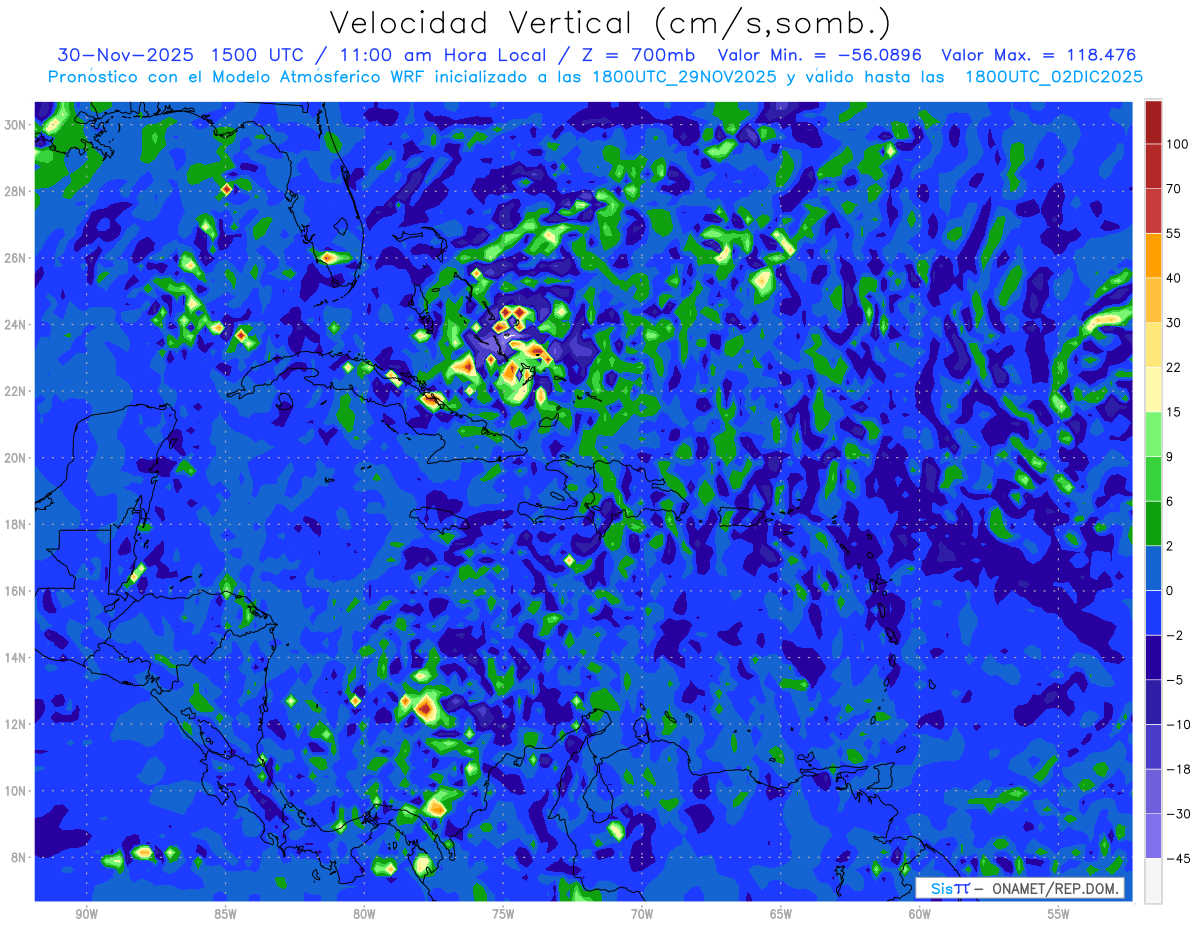Click the 'ONAMET/REP.DOM.' credit label
The height and width of the screenshot is (927, 1200).
[1055, 888]
